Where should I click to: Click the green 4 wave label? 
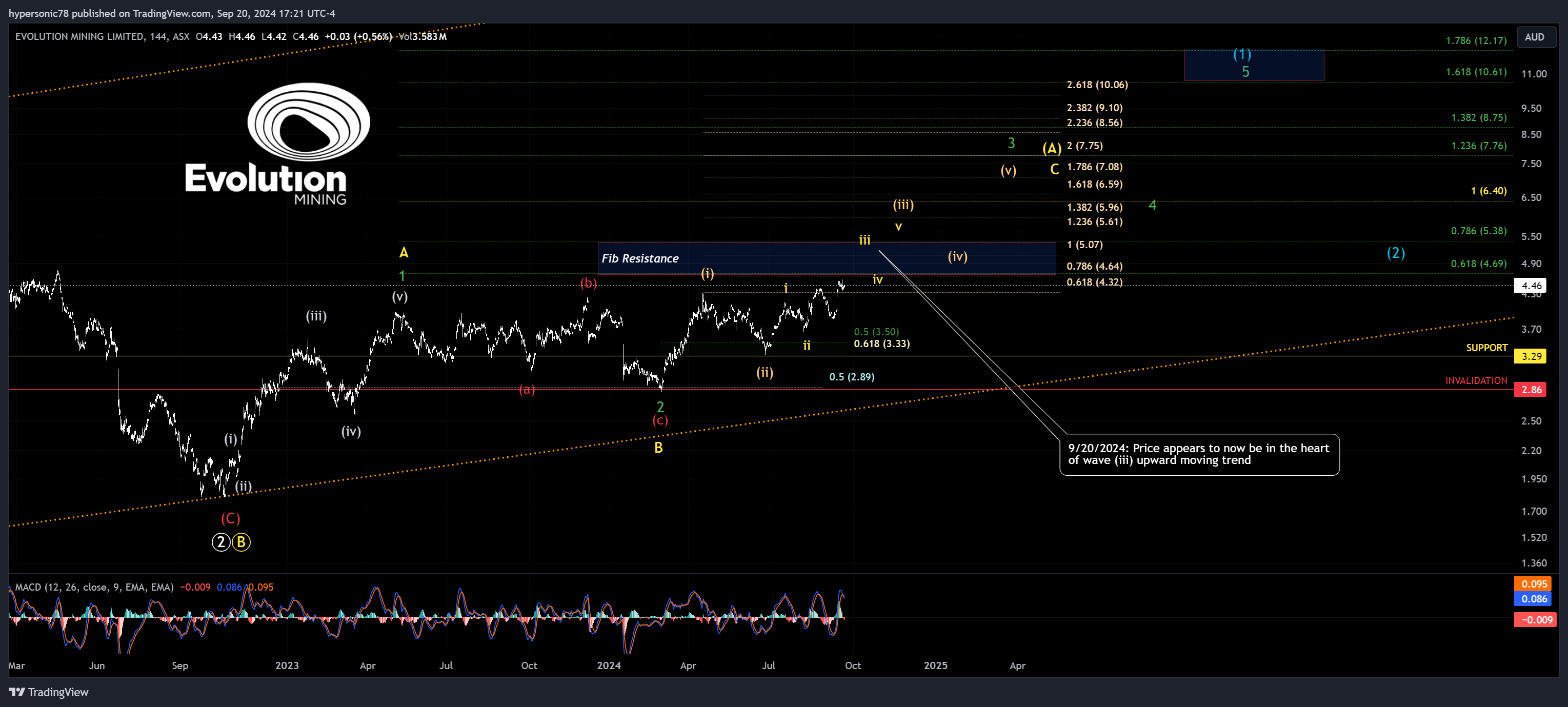[x=1152, y=206]
